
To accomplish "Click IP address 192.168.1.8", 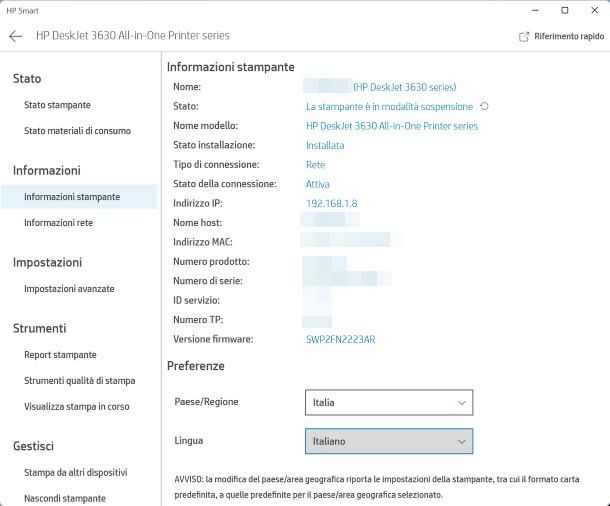I will [331, 203].
